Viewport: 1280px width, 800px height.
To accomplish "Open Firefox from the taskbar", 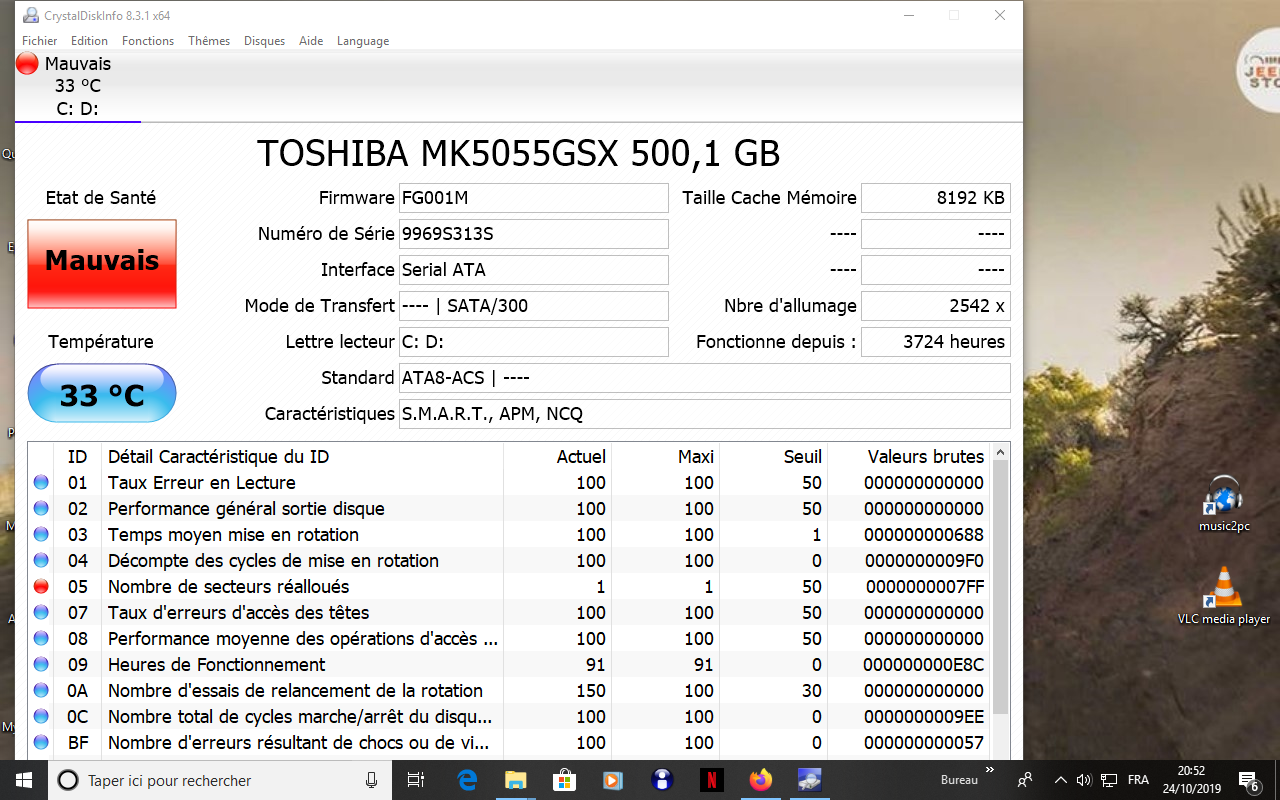I will point(761,780).
